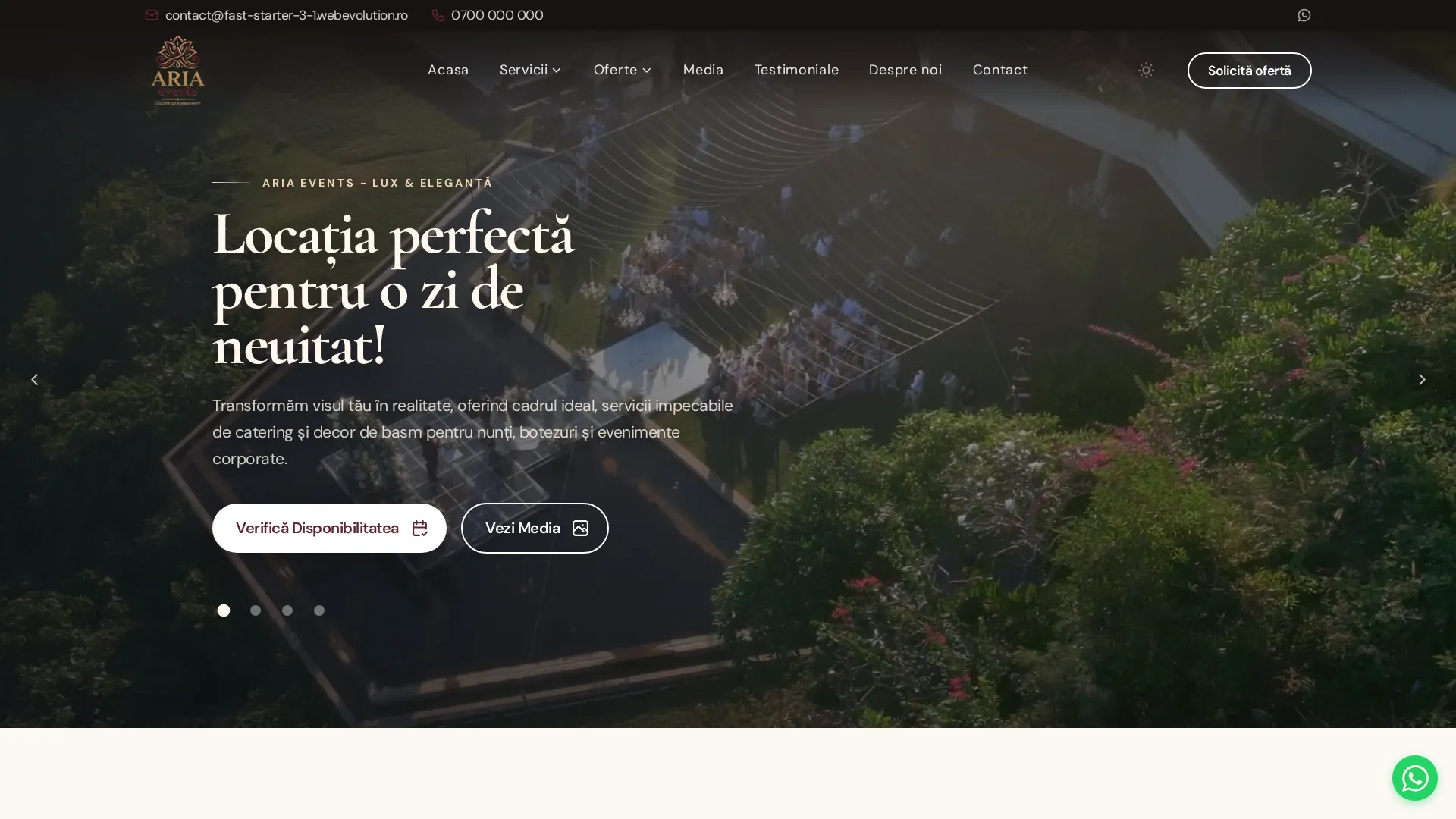Go to the next hero slide arrow

click(x=1421, y=379)
